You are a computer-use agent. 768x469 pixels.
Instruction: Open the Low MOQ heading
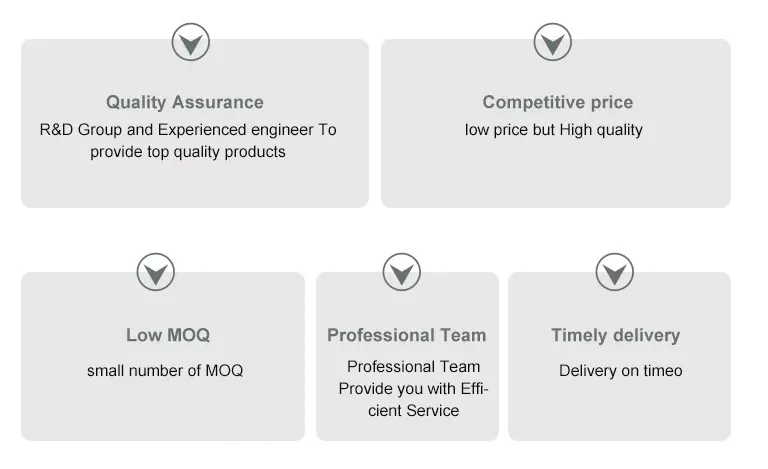coord(168,335)
